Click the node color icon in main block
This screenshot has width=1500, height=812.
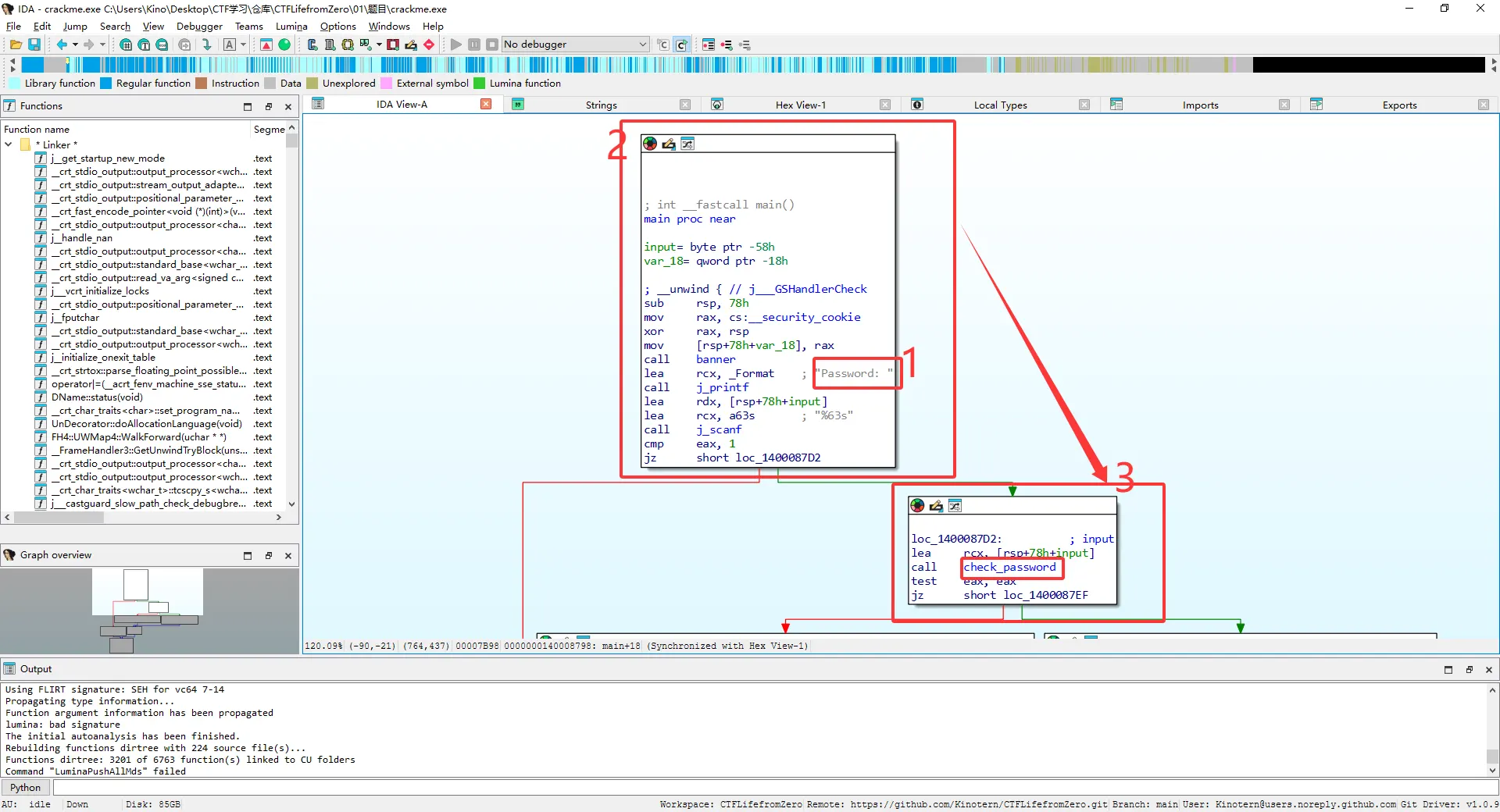click(x=650, y=144)
